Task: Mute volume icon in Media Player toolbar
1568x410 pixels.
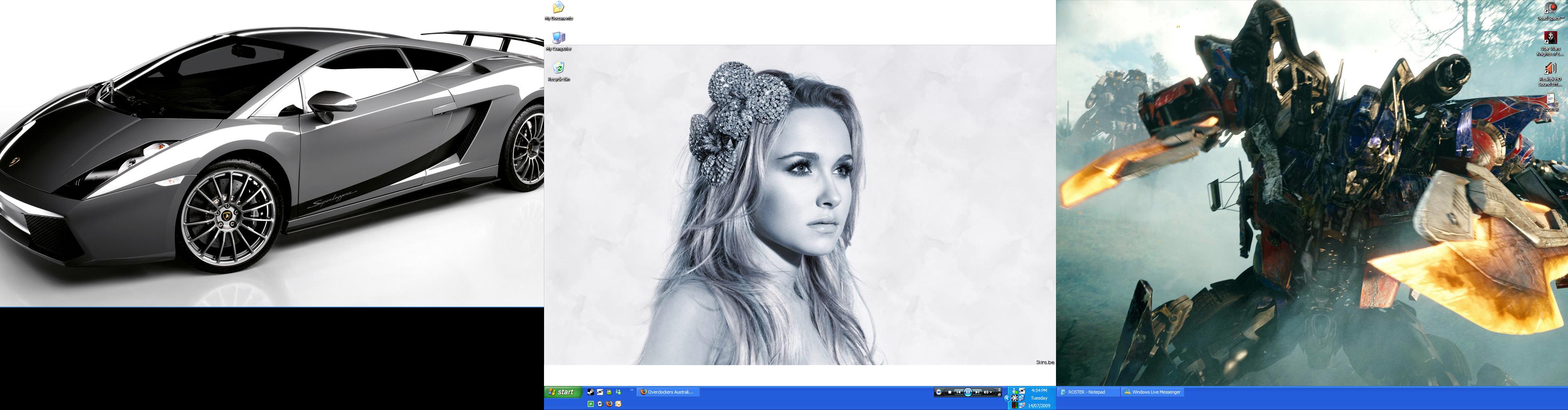Action: coord(986,392)
